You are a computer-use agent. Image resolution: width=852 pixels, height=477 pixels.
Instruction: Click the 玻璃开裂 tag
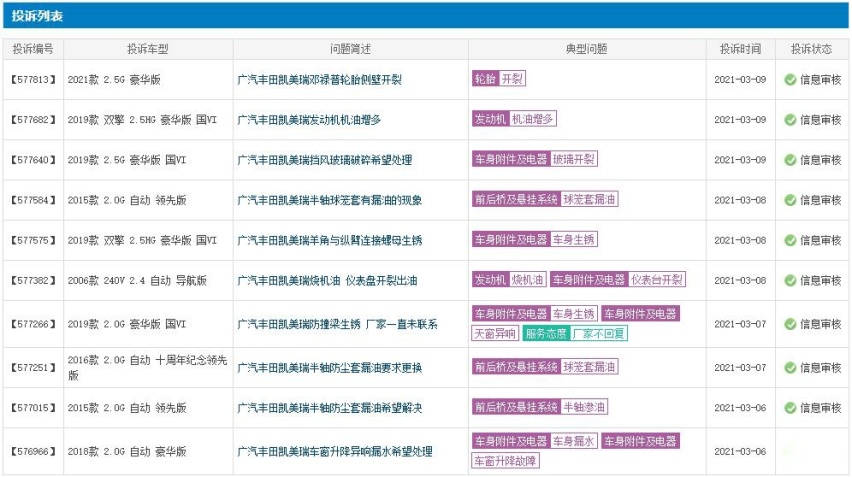574,159
